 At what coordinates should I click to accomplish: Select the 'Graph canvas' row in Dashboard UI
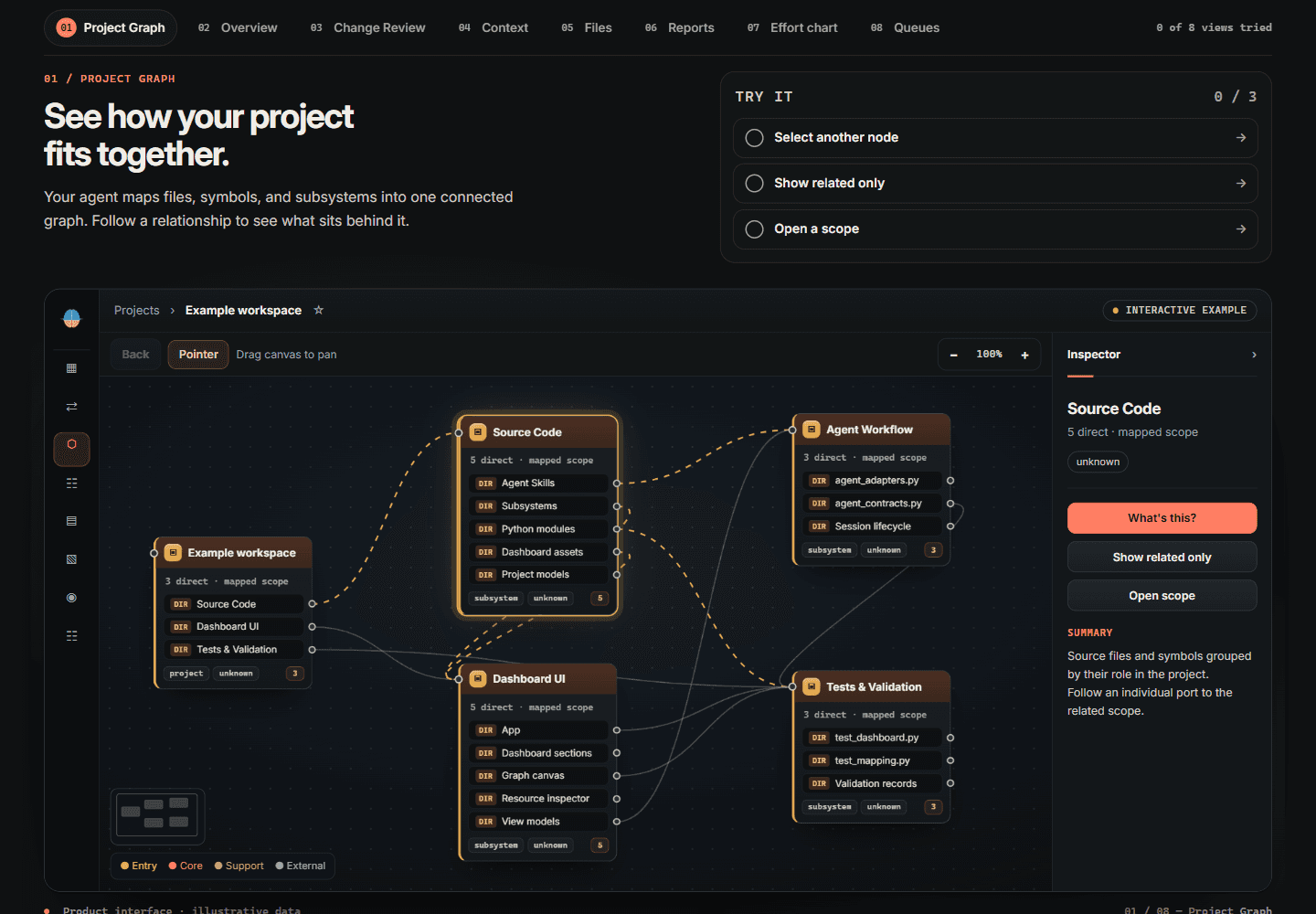point(539,776)
